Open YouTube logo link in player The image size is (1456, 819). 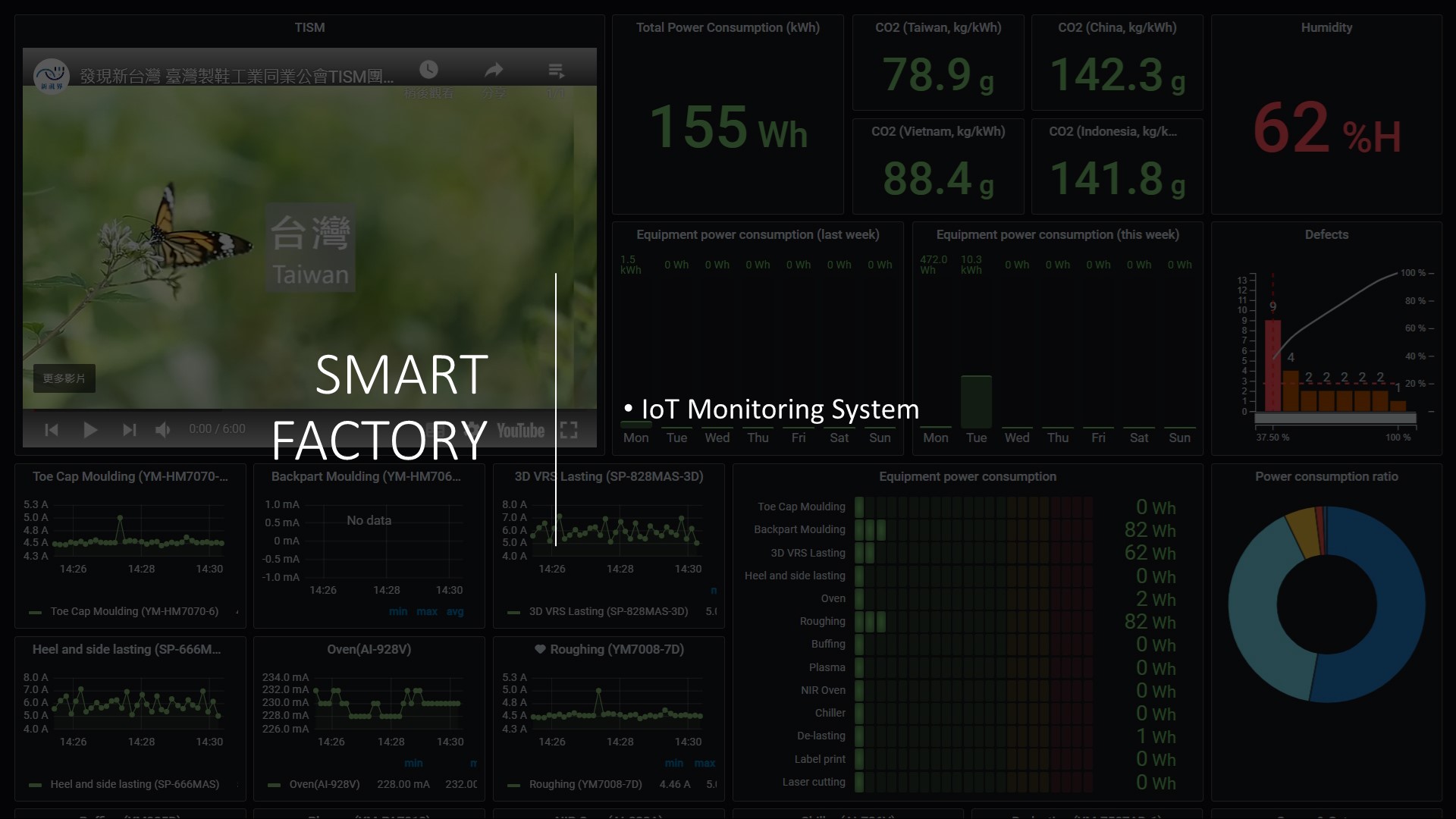tap(520, 431)
